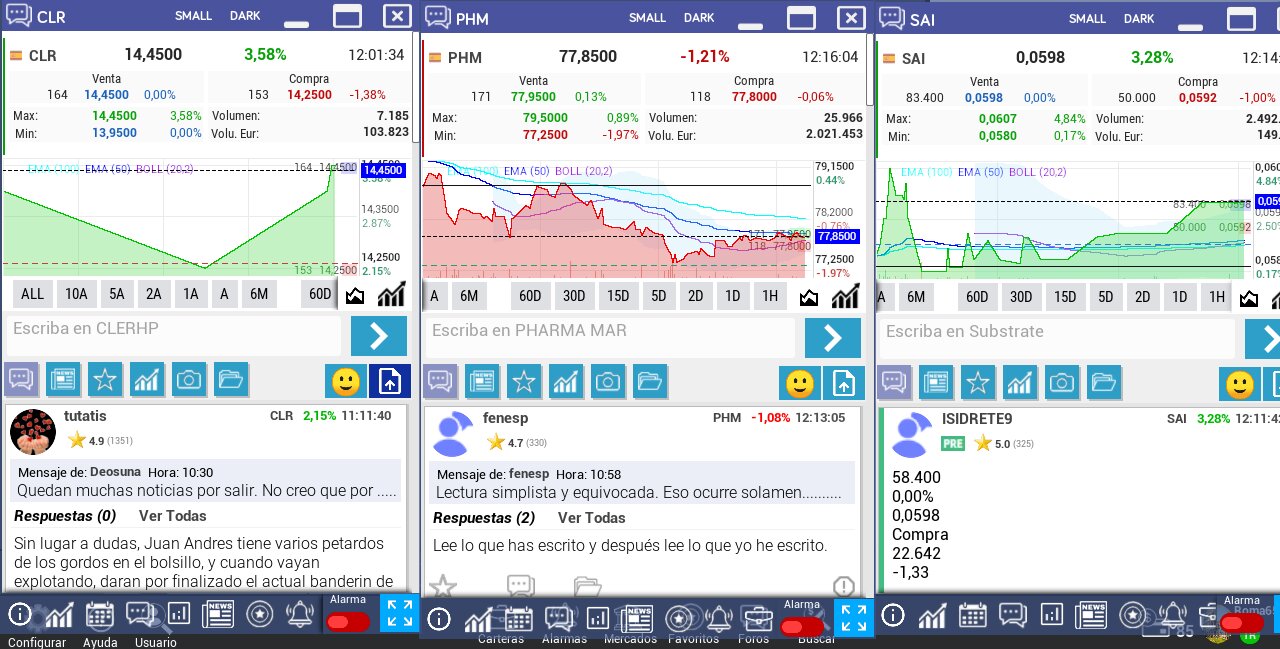The width and height of the screenshot is (1280, 649).
Task: Open news icon in SAI window toolbar
Action: point(936,382)
